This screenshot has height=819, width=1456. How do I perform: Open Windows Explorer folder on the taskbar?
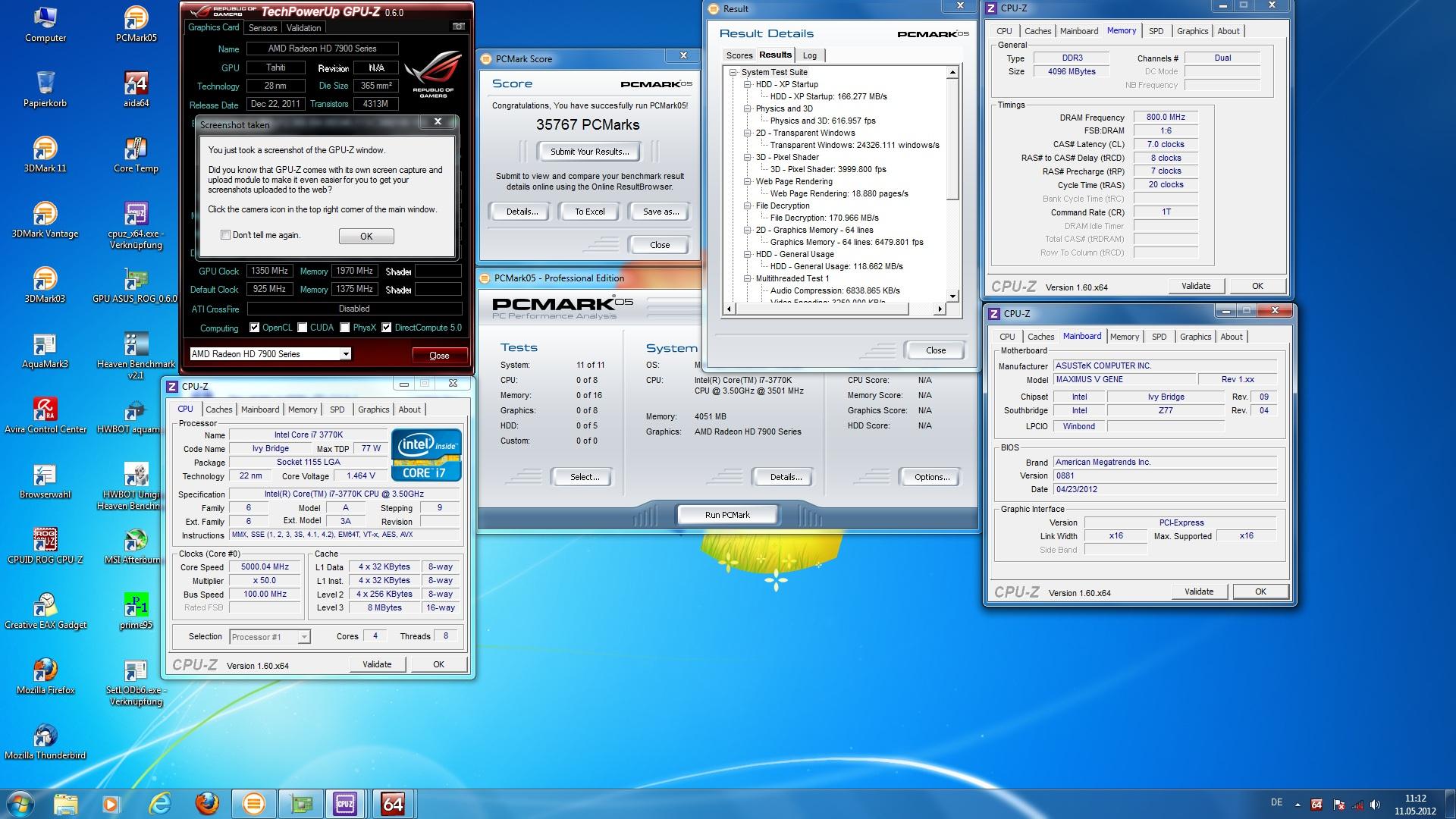coord(66,803)
